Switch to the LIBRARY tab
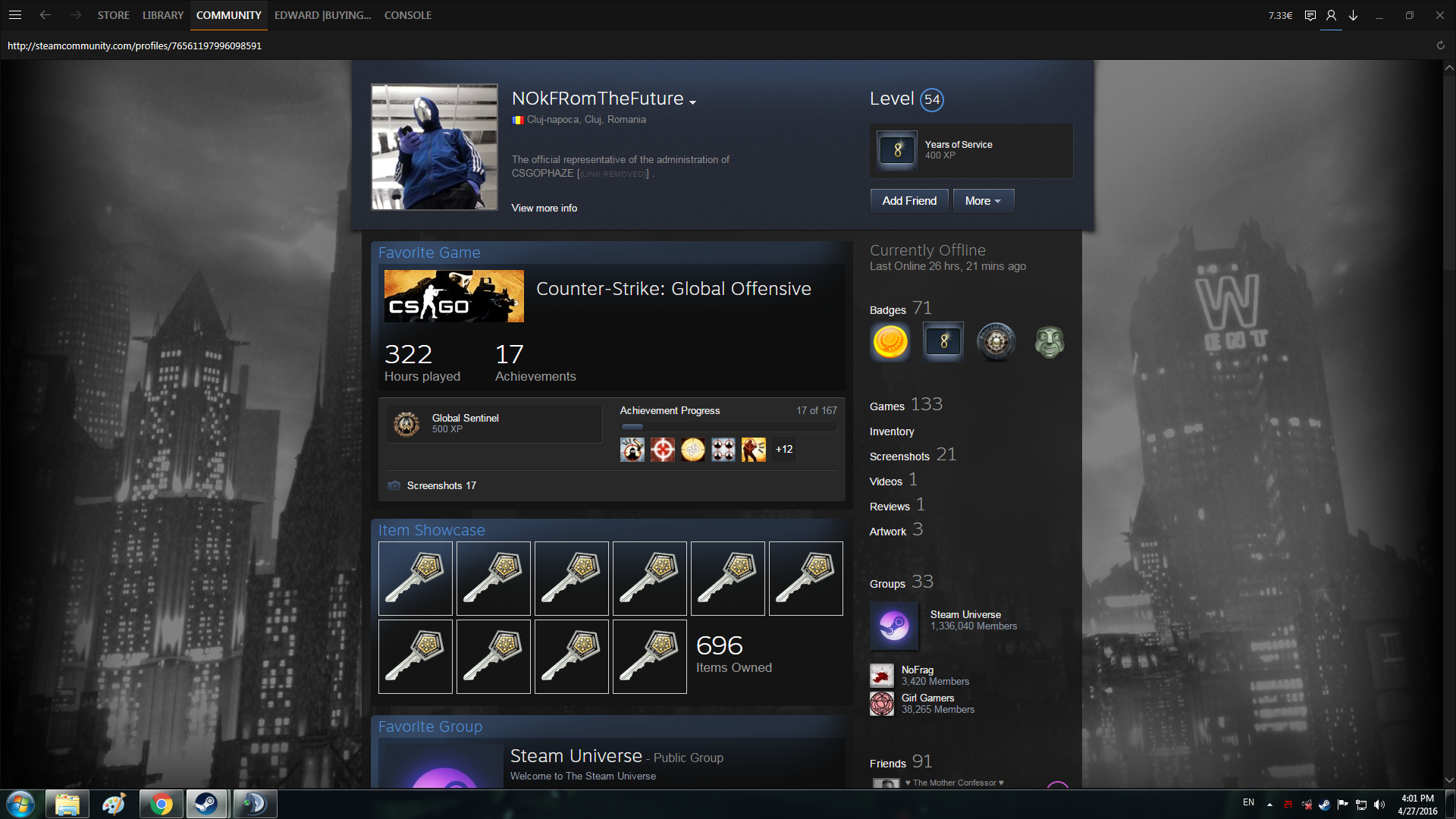1456x819 pixels. [163, 15]
